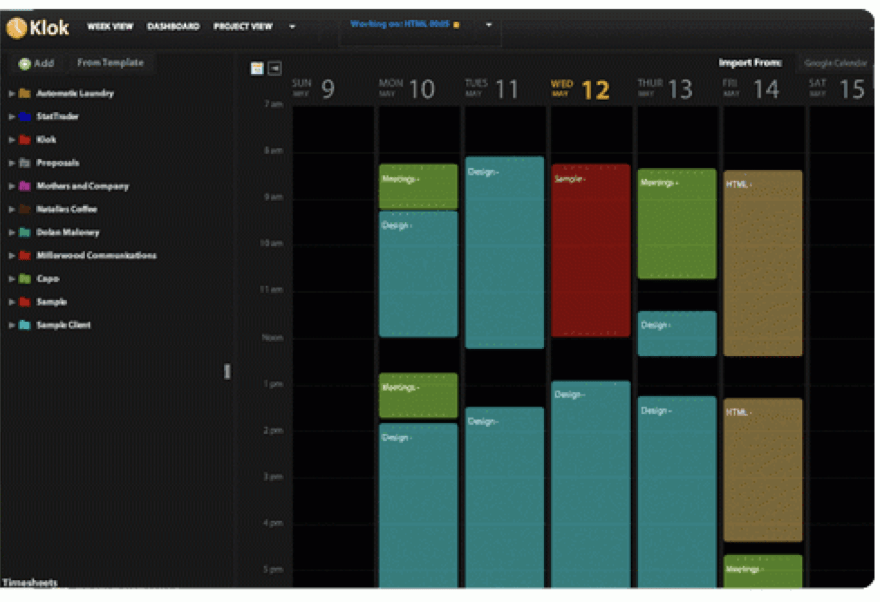
Task: Select the Sunday 9 day header
Action: click(313, 89)
